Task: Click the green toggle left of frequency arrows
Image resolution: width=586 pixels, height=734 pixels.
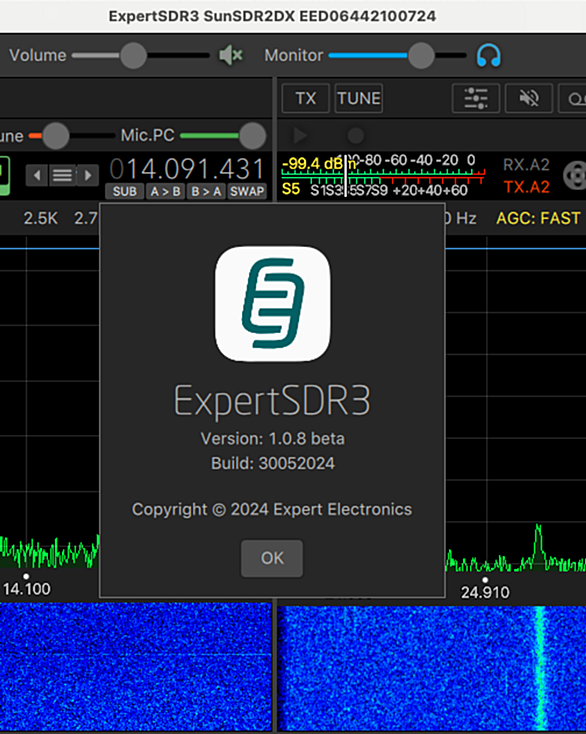Action: (5, 176)
